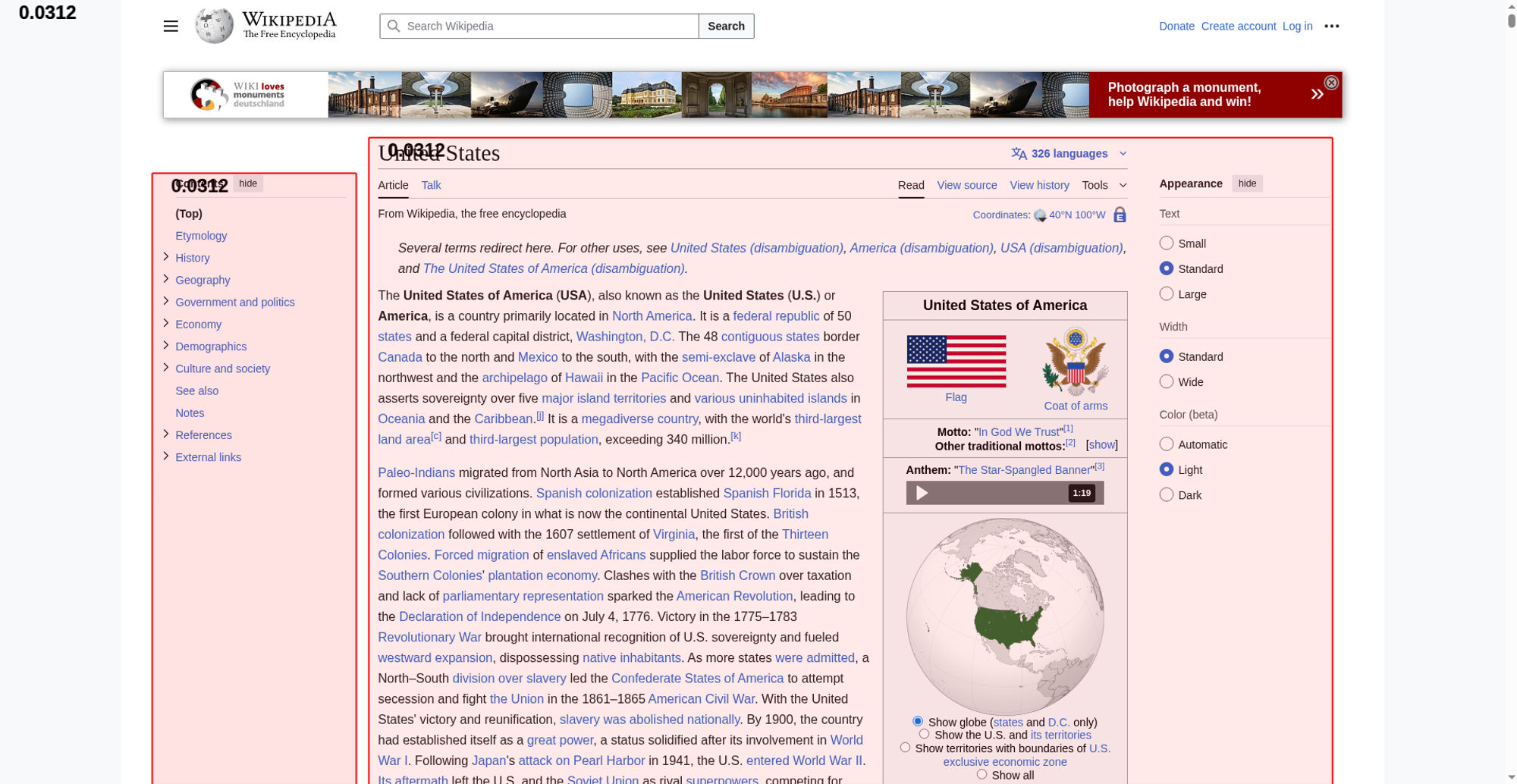Select Small text size
Viewport: 1517px width, 784px height.
[x=1167, y=243]
